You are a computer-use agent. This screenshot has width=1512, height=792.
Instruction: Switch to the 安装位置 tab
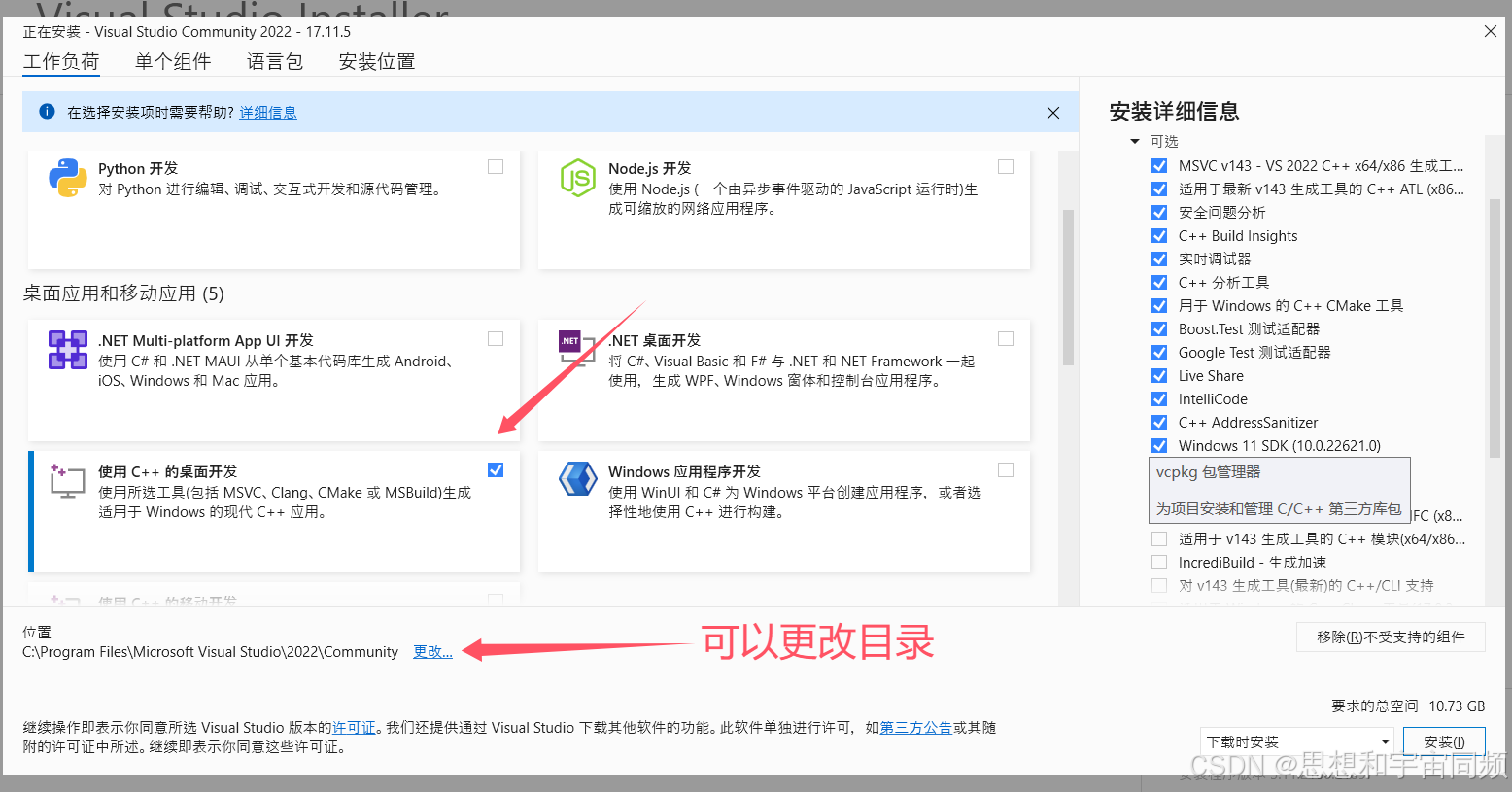coord(377,61)
